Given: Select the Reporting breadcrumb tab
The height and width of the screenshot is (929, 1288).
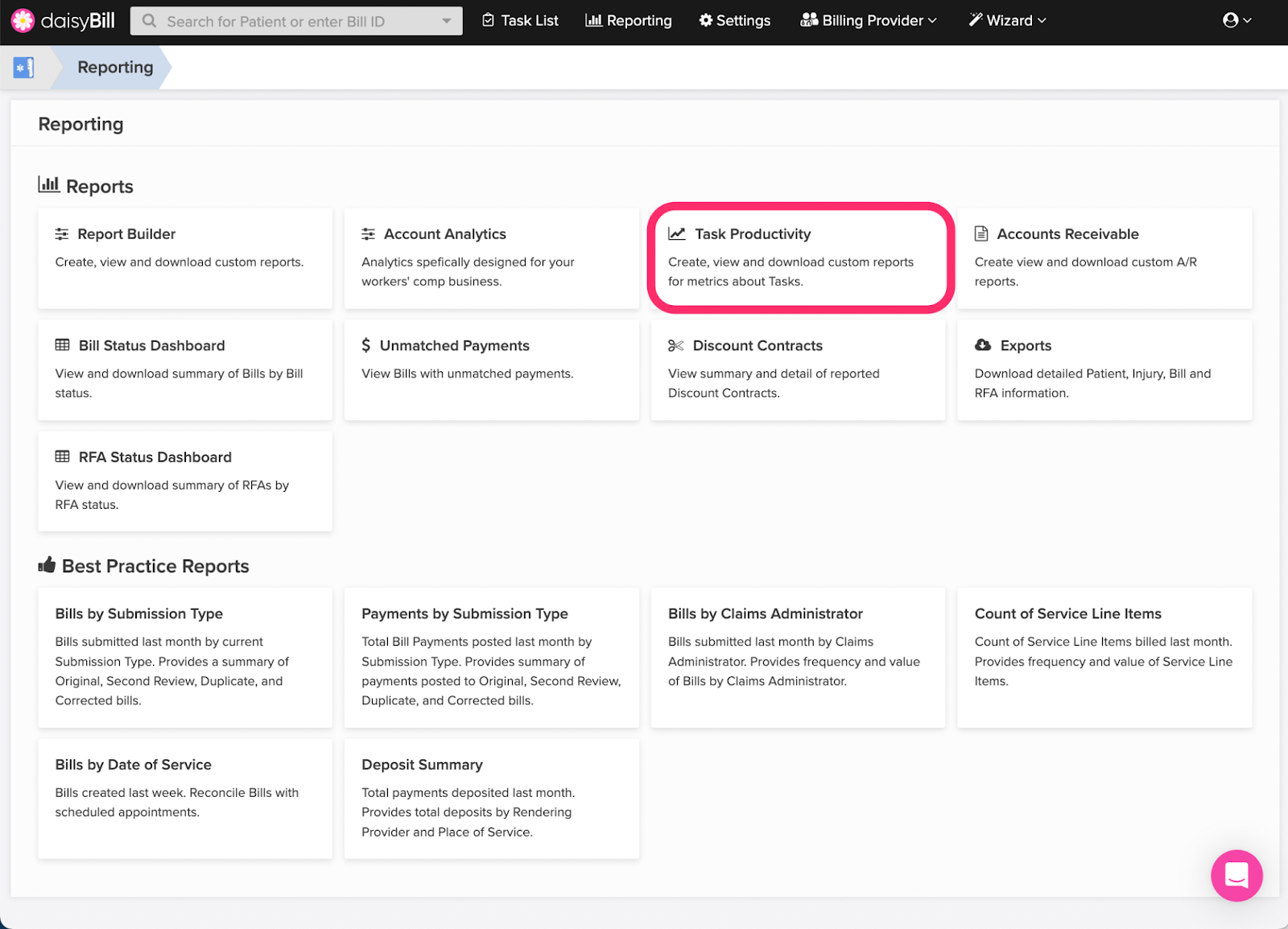Looking at the screenshot, I should [x=115, y=68].
